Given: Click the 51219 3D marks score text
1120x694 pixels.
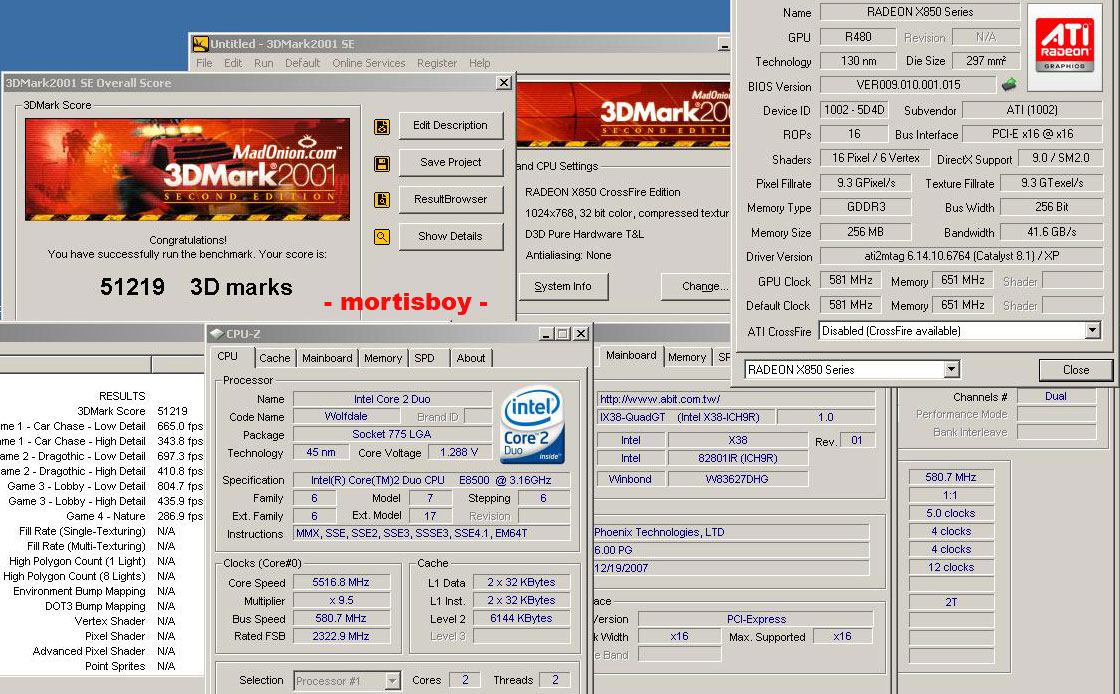Looking at the screenshot, I should (196, 287).
